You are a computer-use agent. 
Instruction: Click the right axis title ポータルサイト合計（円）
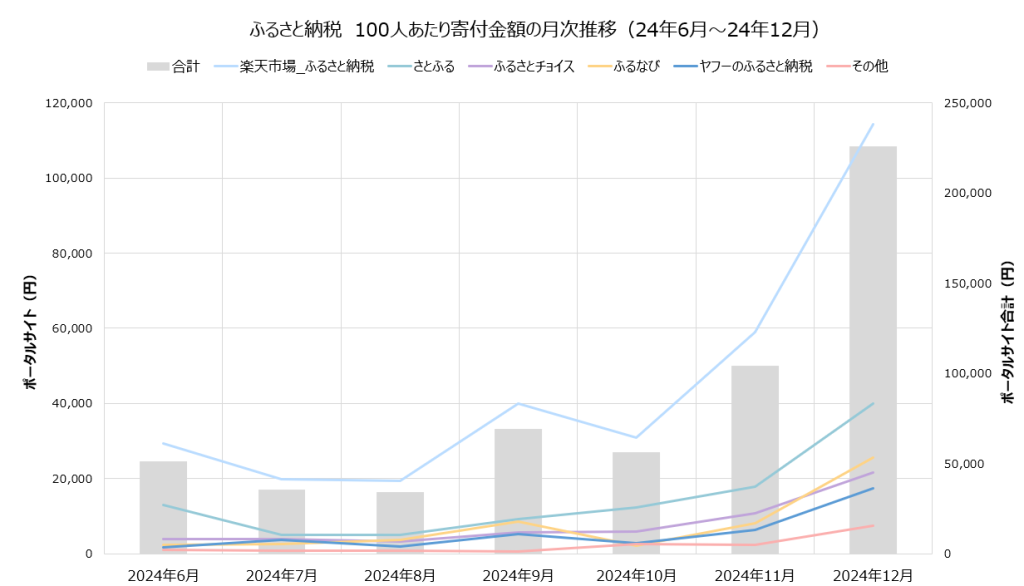pyautogui.click(x=1008, y=333)
